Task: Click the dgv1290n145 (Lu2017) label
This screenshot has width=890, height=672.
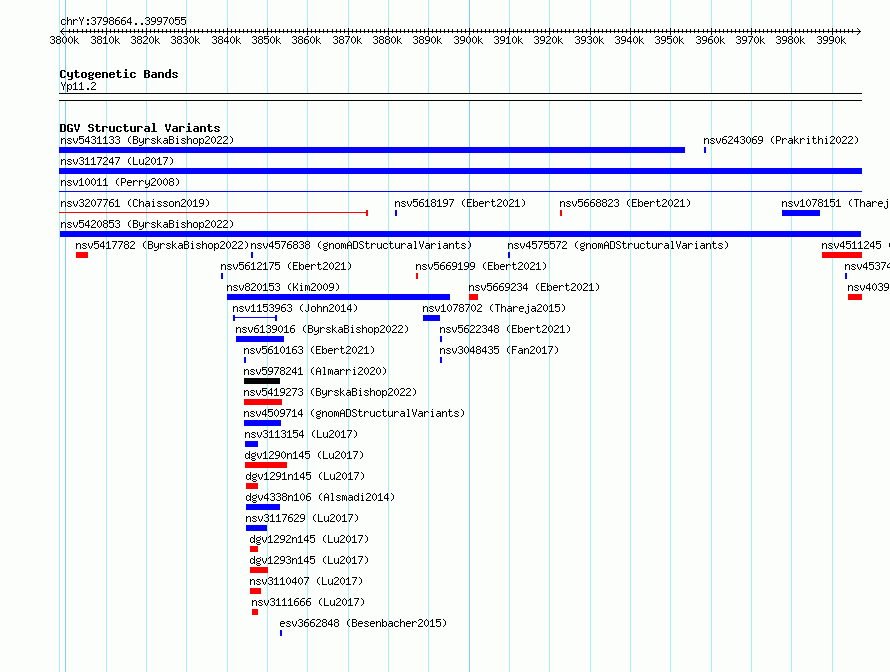Action: (x=304, y=455)
